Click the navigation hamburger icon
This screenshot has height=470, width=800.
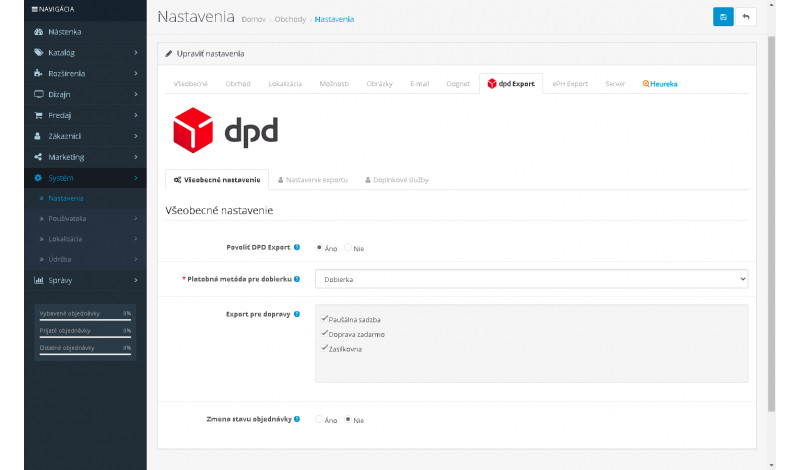34,9
